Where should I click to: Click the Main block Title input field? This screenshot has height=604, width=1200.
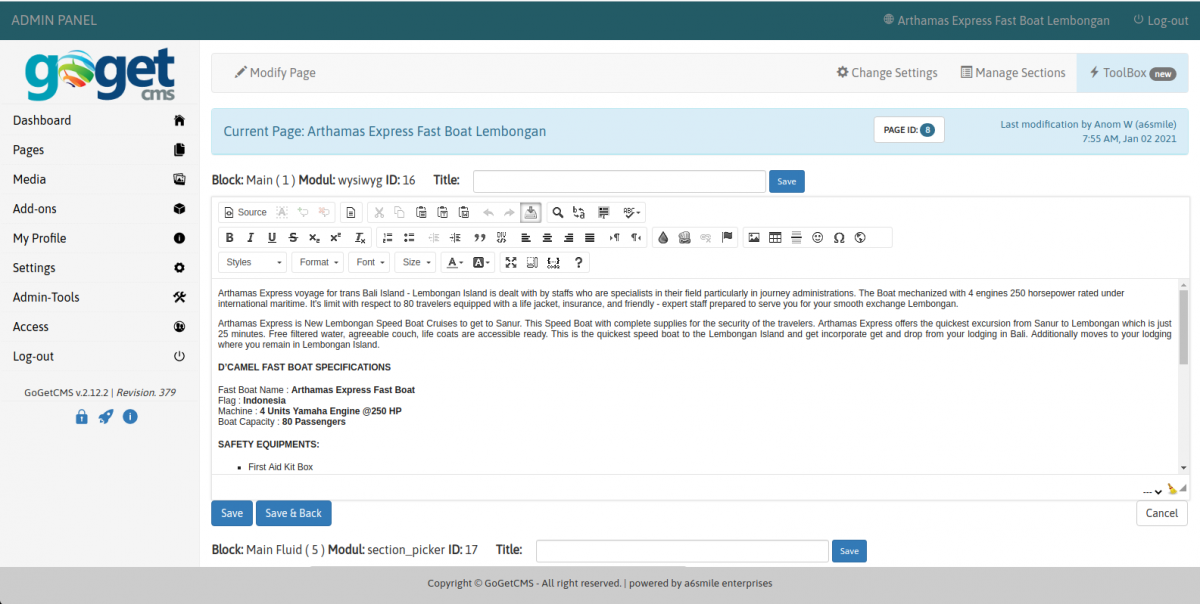(618, 181)
